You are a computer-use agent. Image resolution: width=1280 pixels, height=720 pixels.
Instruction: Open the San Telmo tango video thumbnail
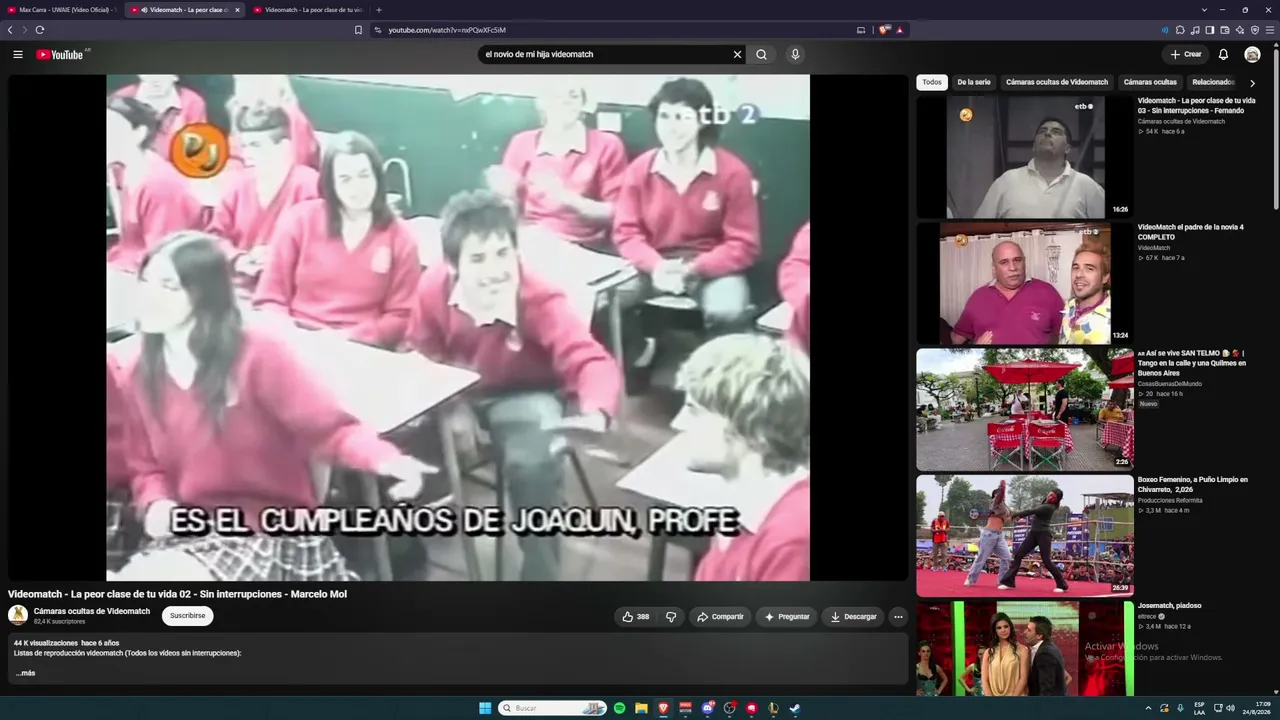(x=1025, y=409)
